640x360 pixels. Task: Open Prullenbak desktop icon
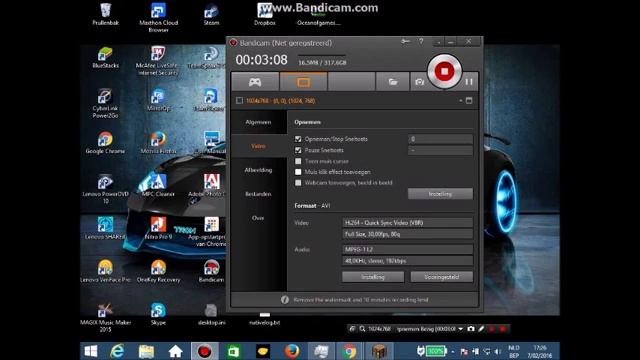[x=105, y=14]
